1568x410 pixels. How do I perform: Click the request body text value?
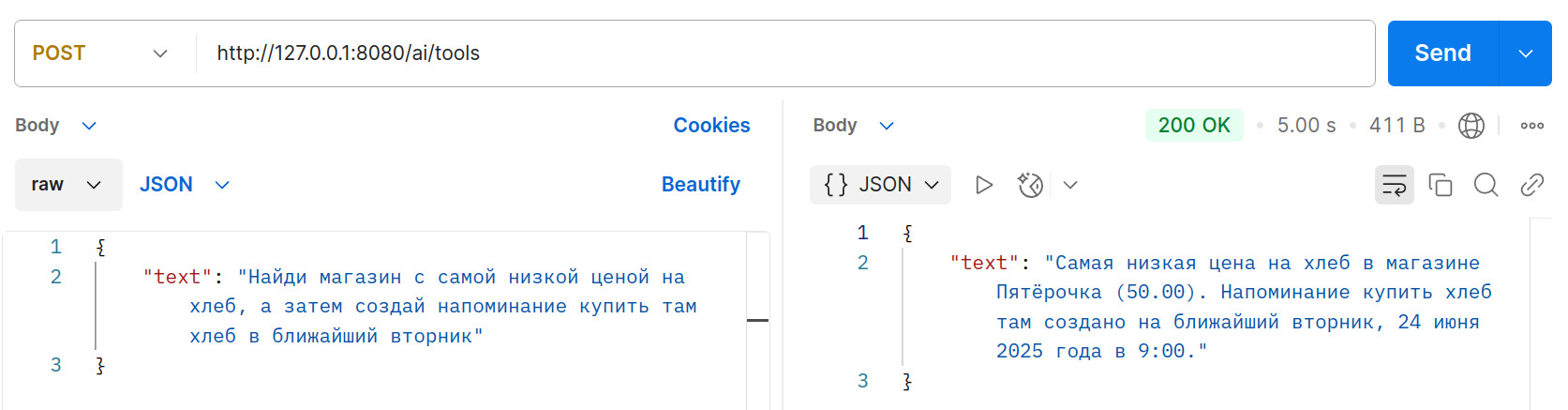click(443, 306)
